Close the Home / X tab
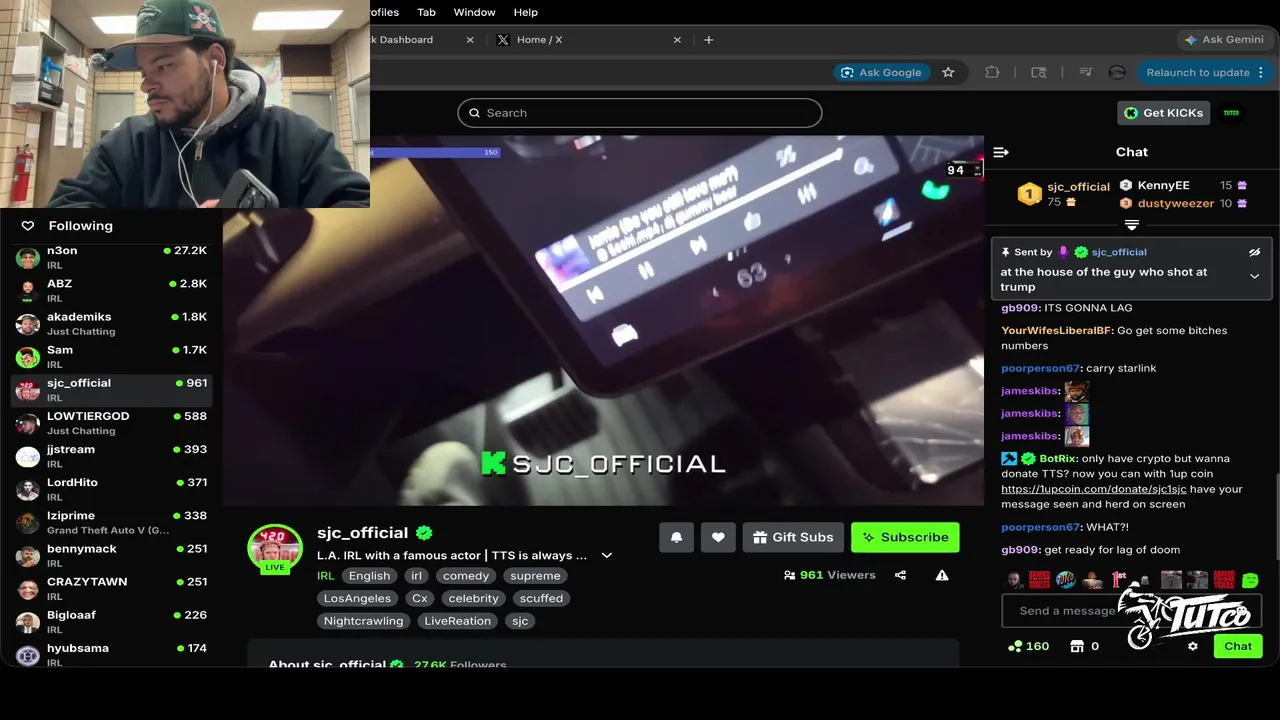Viewport: 1280px width, 720px height. pos(677,40)
